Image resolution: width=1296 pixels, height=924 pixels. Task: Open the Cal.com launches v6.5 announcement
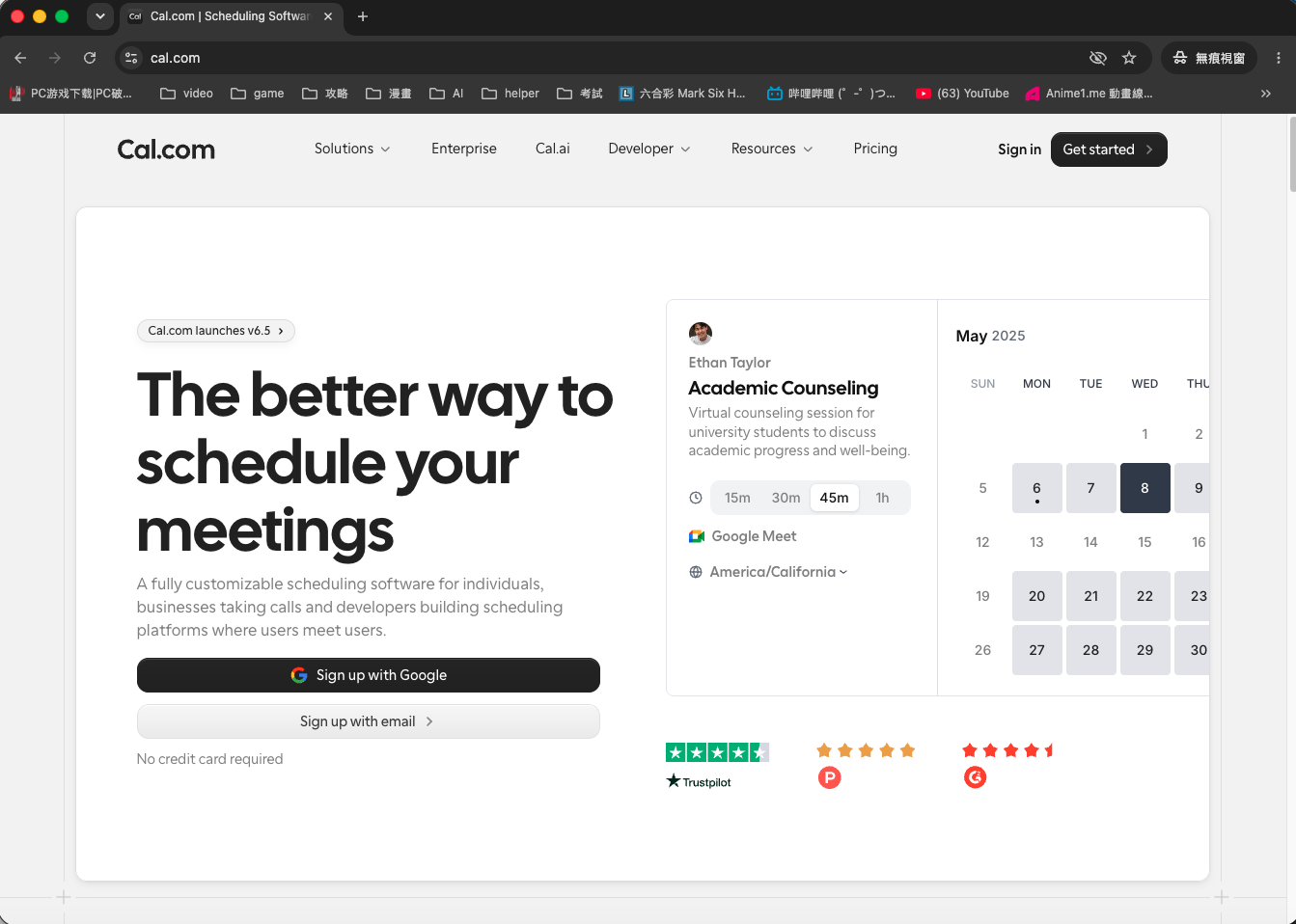216,331
